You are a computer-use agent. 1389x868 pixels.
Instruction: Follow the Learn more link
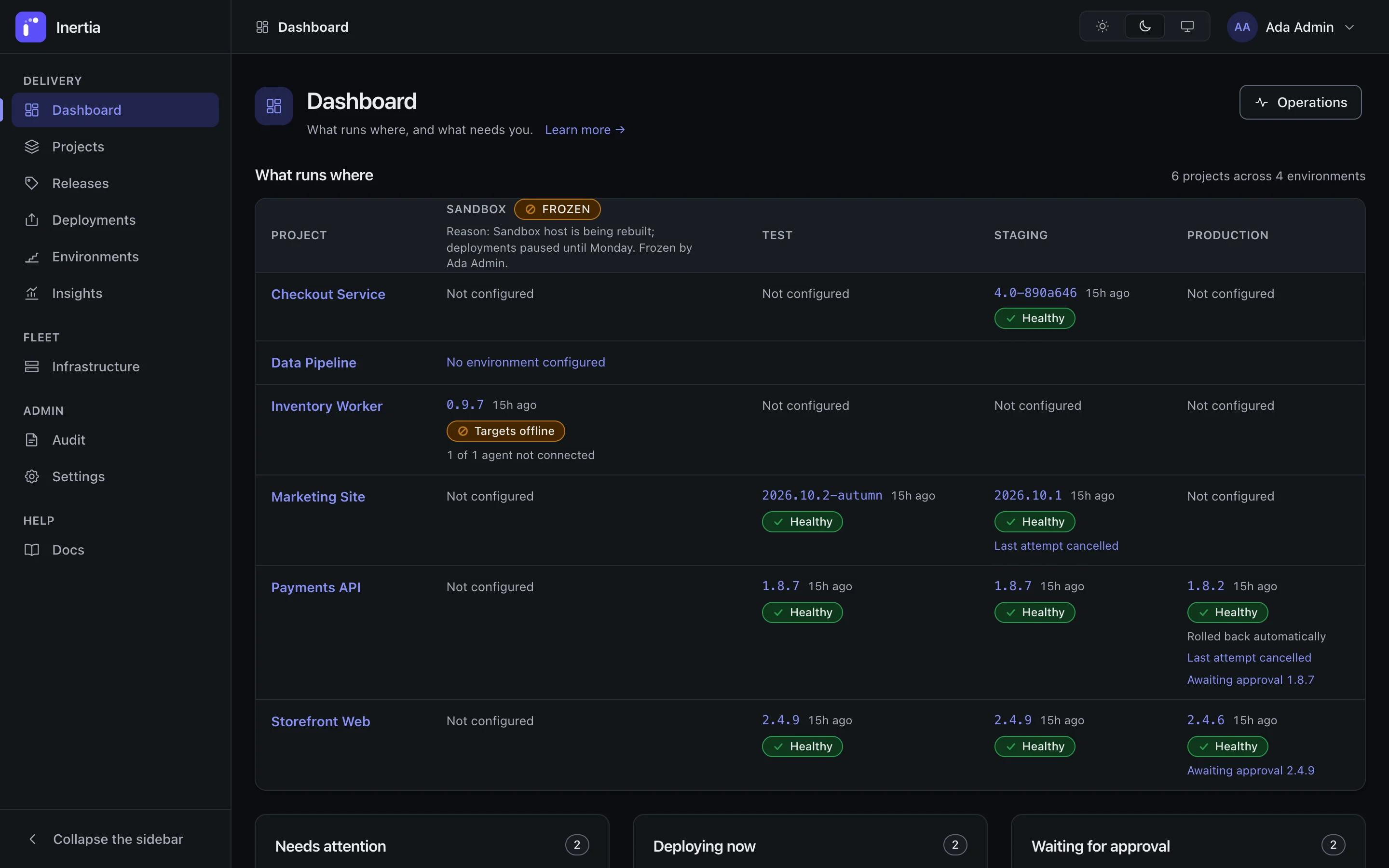point(585,130)
